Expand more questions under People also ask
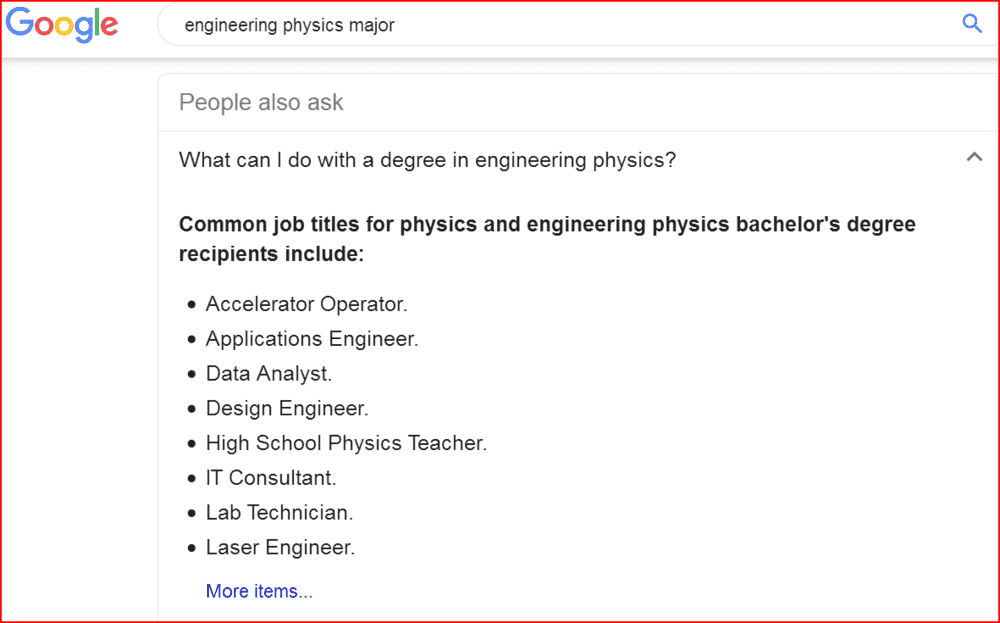 point(259,591)
